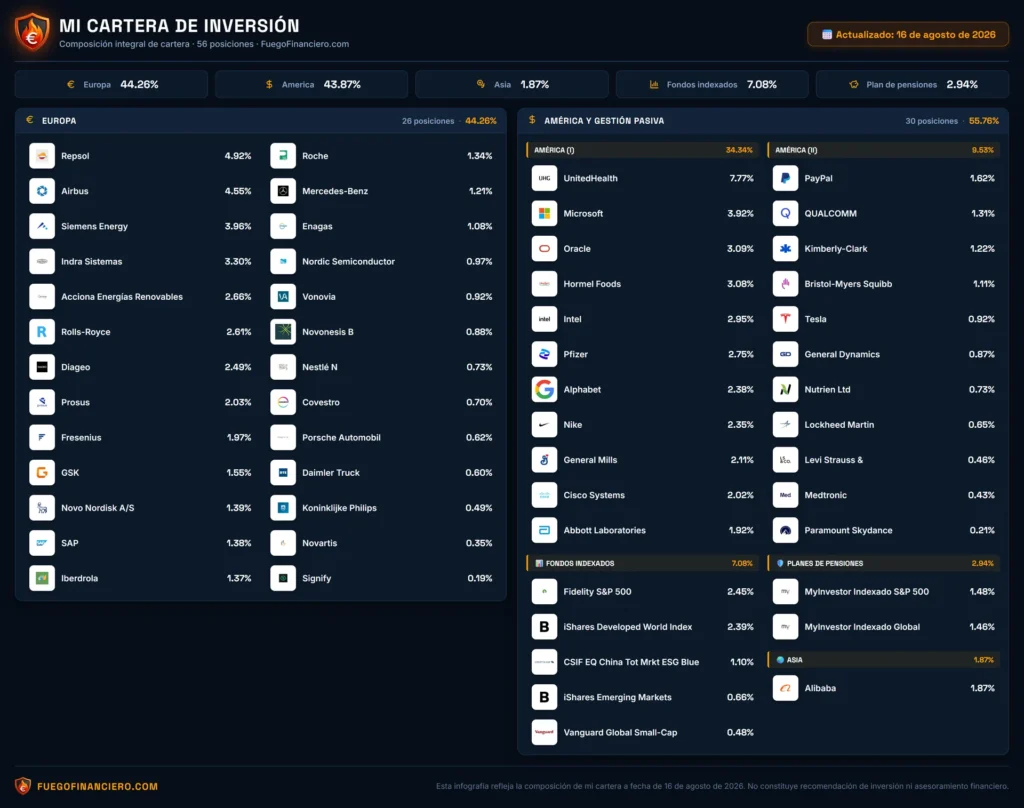
Task: Click the Iberdrola logo icon
Action: coord(42,579)
